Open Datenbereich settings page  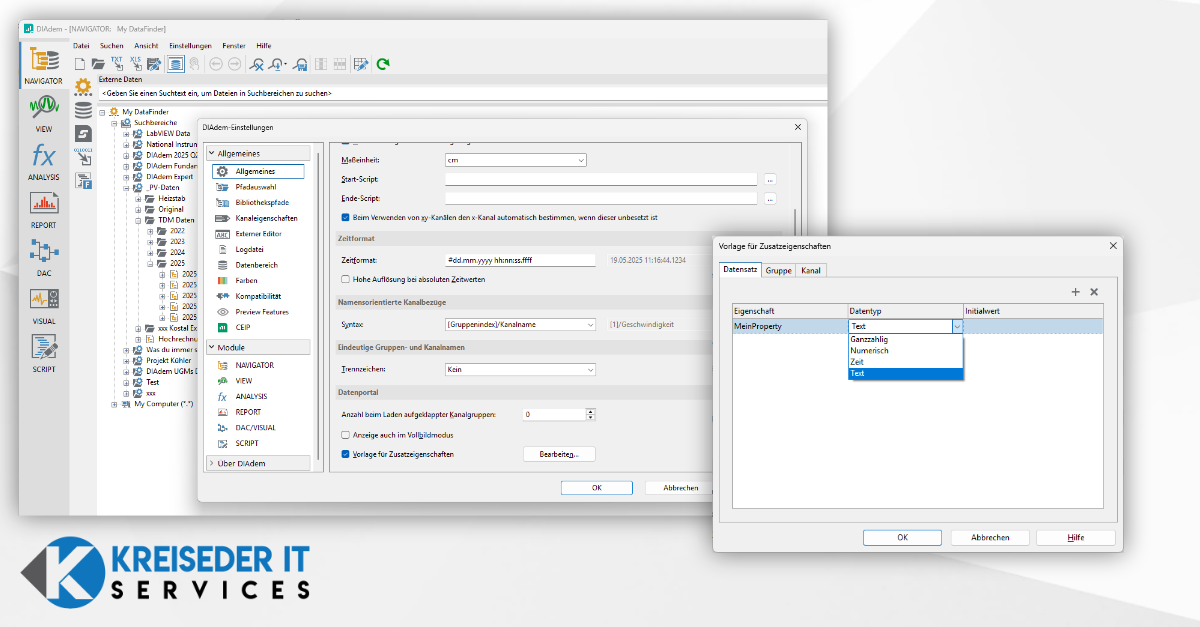256,265
